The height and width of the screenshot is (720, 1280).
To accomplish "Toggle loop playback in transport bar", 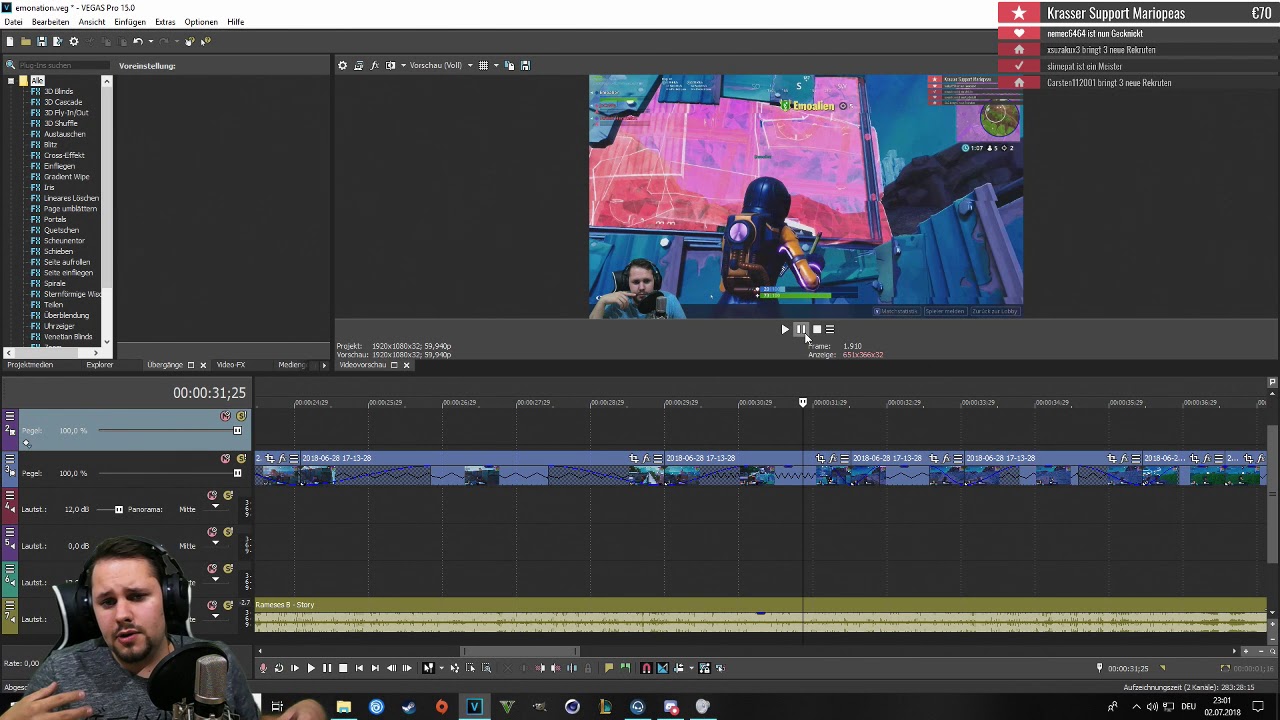I will (x=279, y=668).
